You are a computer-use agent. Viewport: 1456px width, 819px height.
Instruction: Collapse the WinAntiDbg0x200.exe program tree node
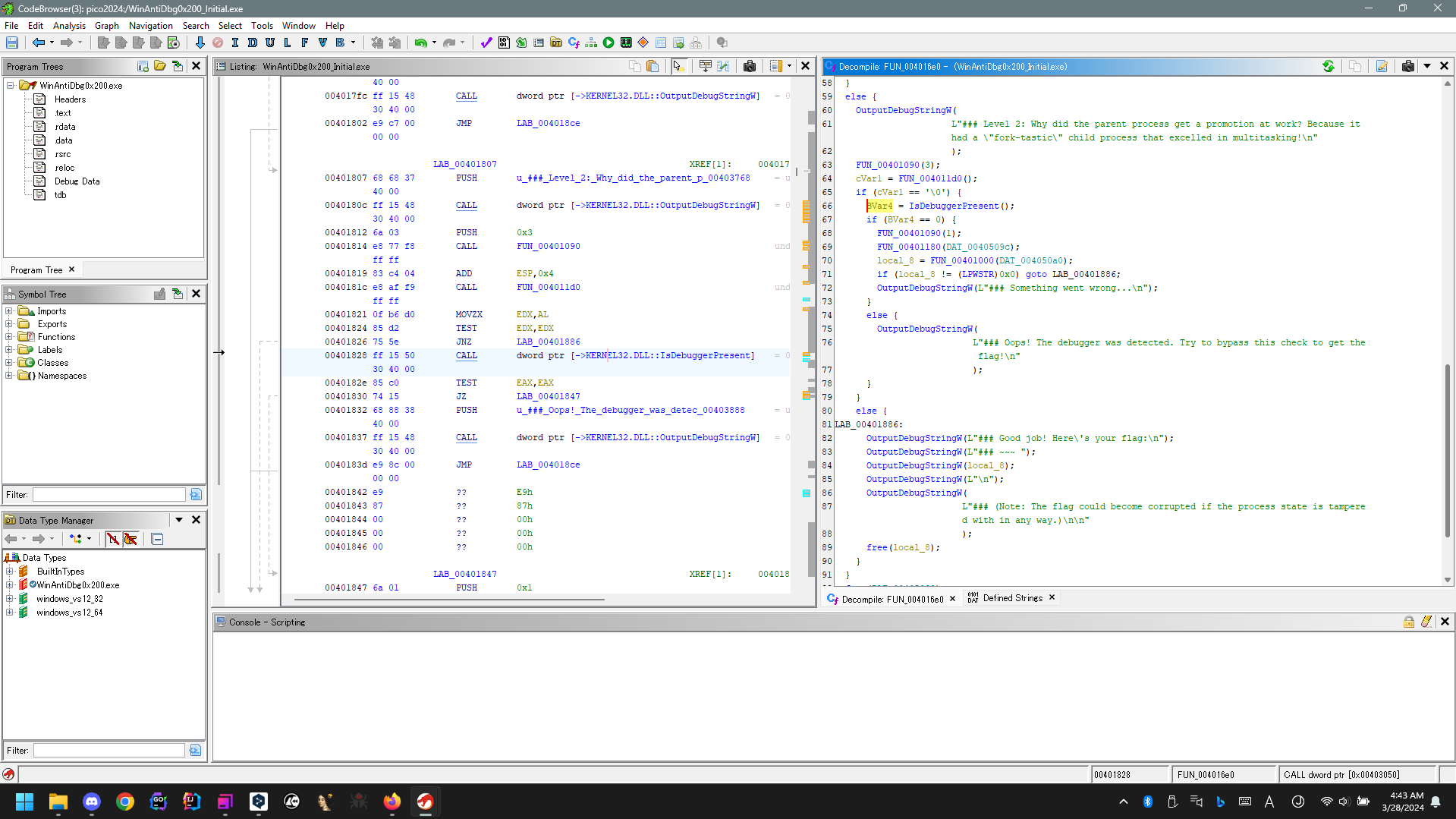coord(11,86)
